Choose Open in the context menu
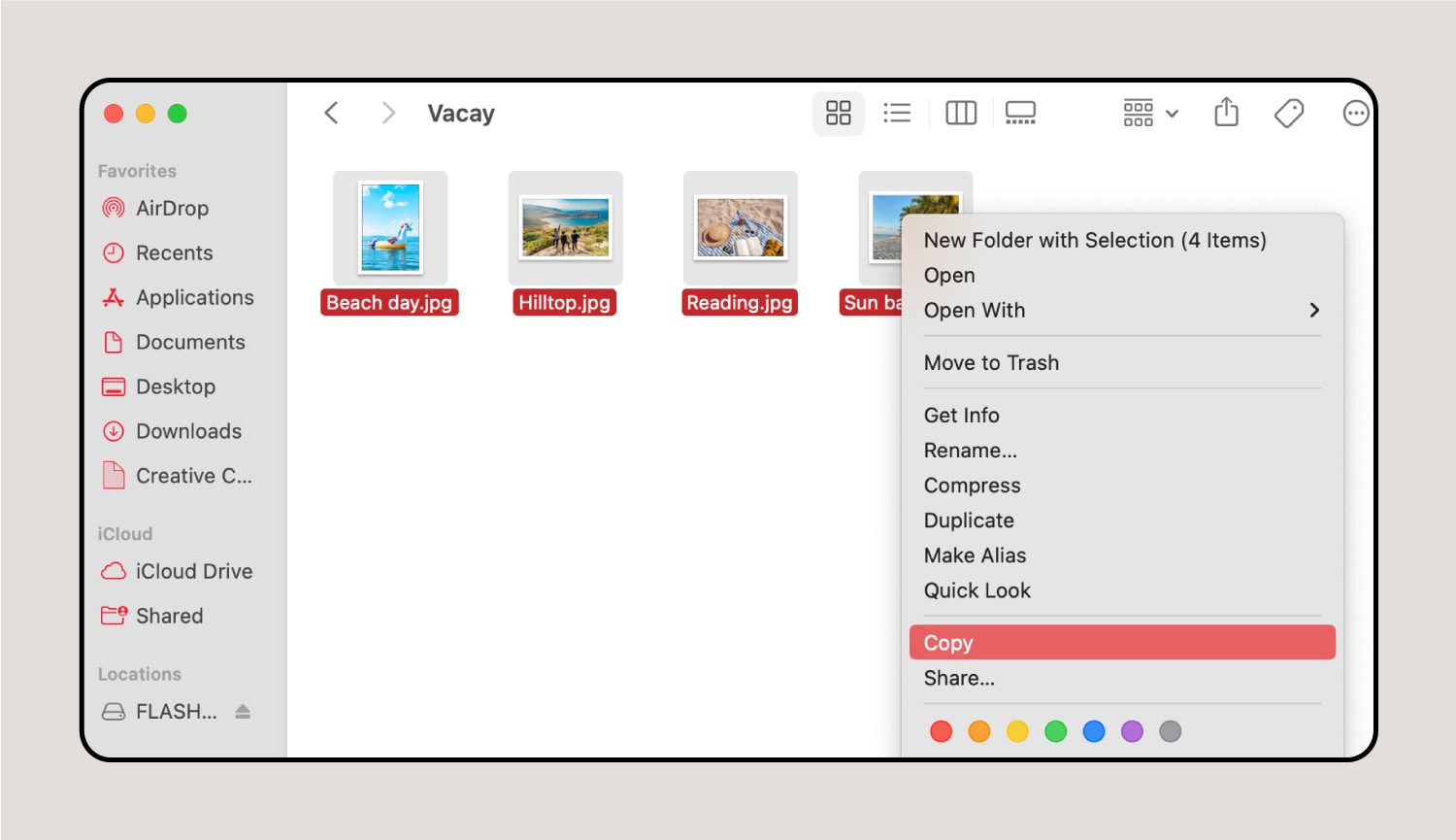The image size is (1456, 840). coord(949,275)
